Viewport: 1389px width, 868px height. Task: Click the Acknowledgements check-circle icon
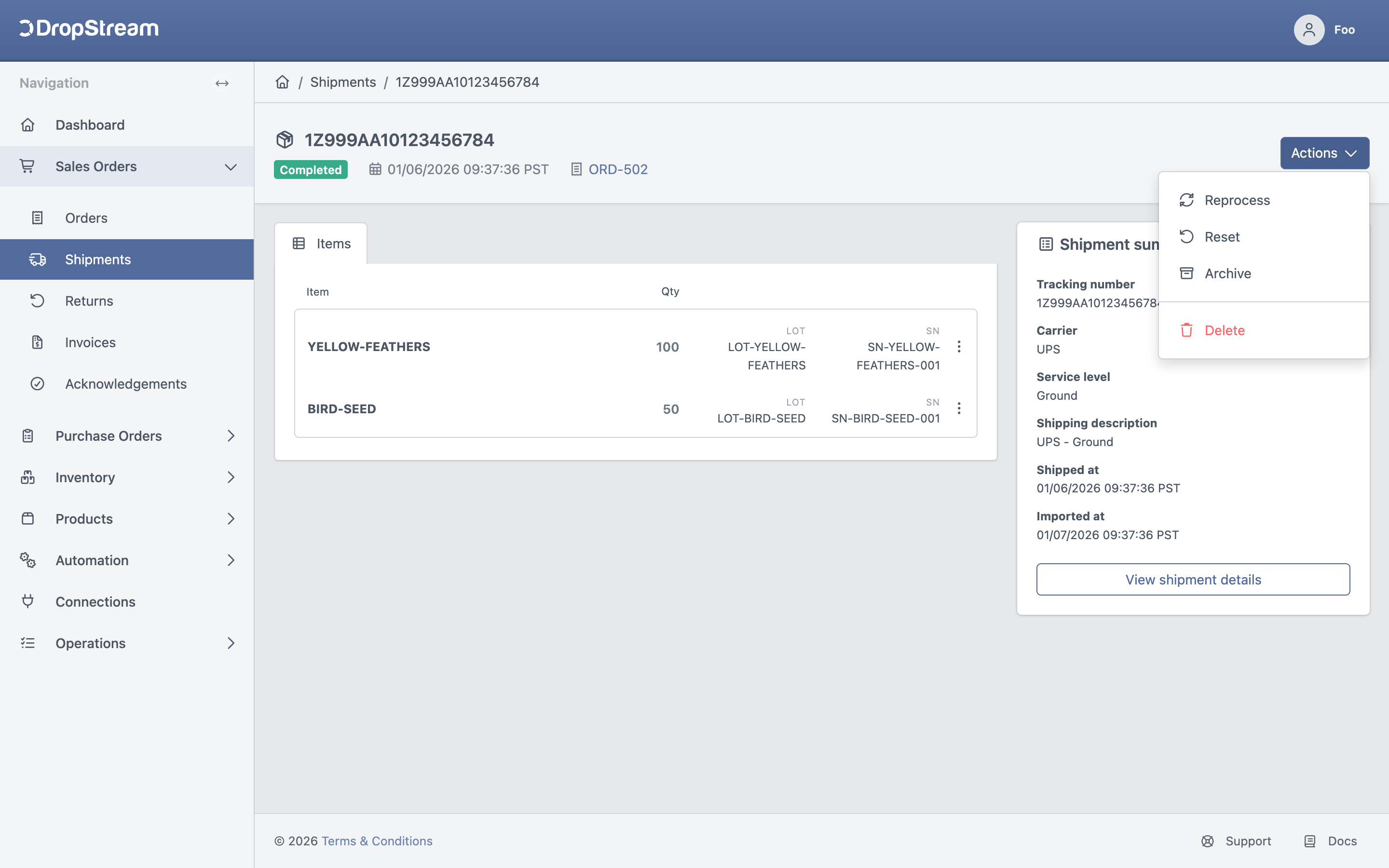[x=37, y=384]
